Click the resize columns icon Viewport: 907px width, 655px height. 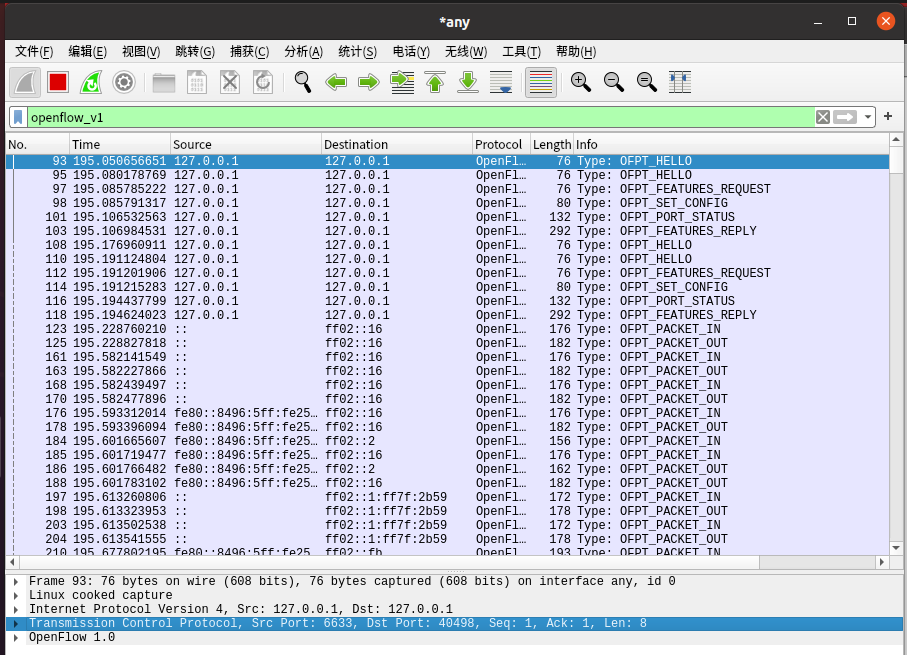coord(680,82)
